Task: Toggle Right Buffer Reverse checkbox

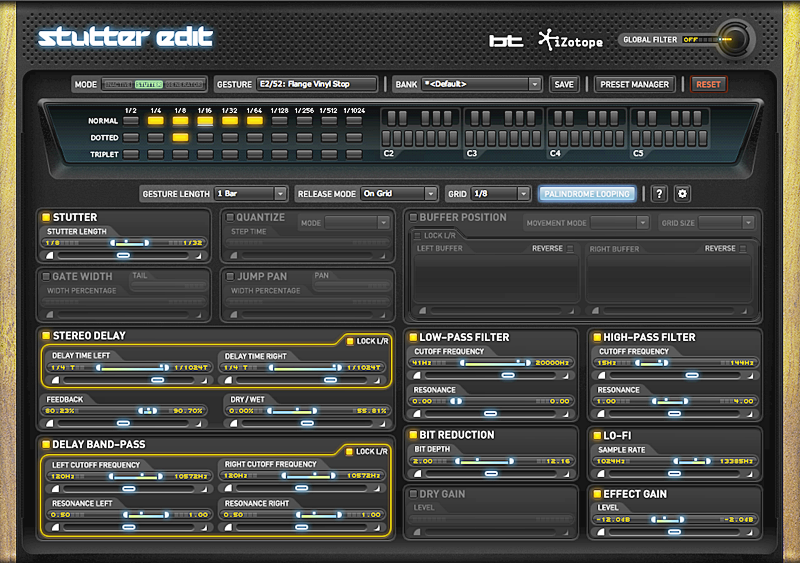Action: (743, 249)
